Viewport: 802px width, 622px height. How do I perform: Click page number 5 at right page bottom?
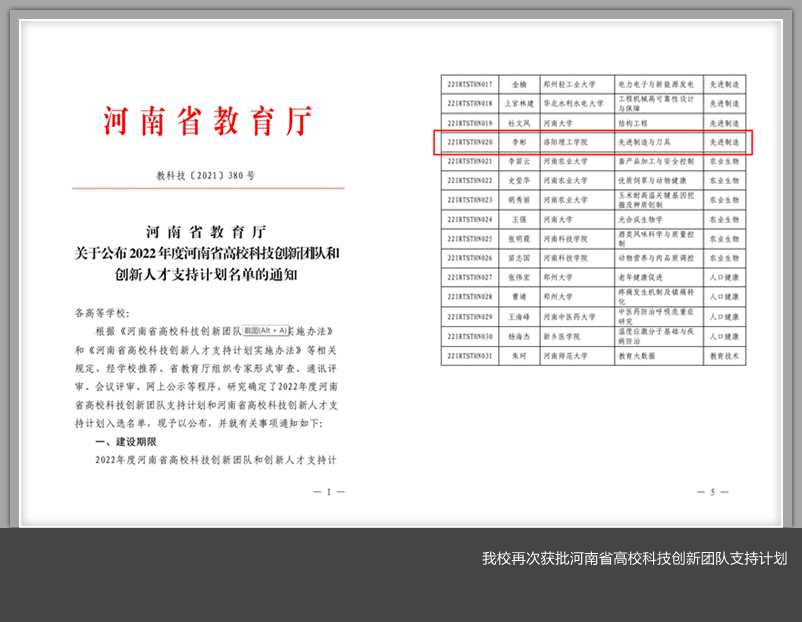pos(712,492)
